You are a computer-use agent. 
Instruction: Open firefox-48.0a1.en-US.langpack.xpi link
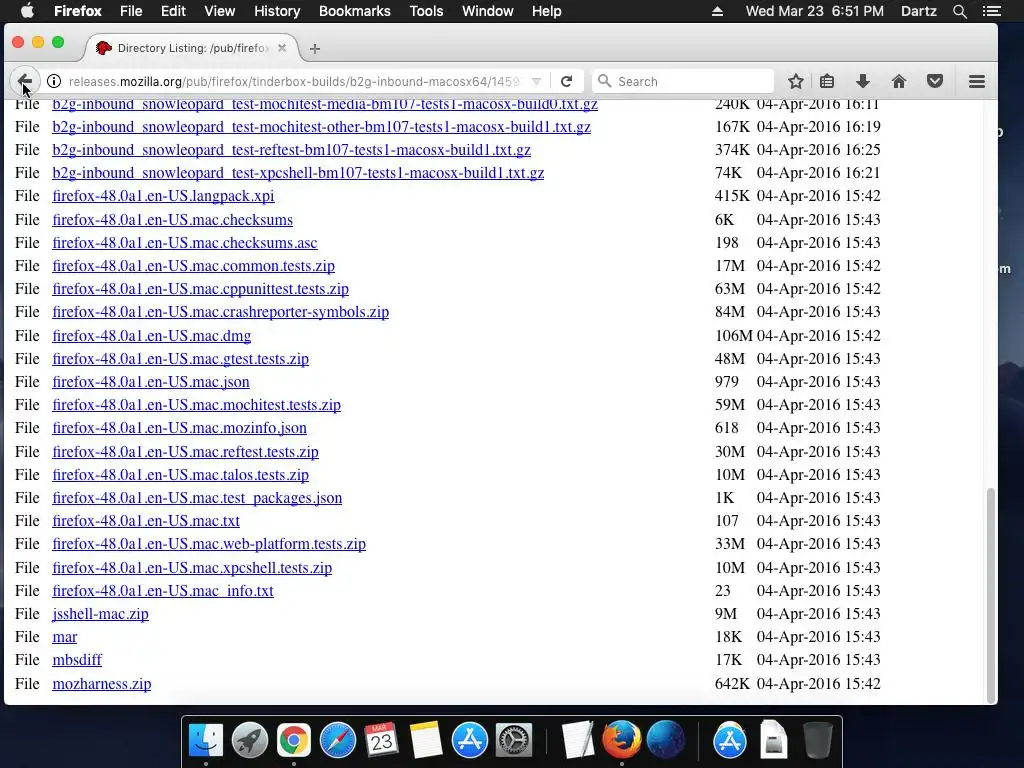[x=163, y=196]
